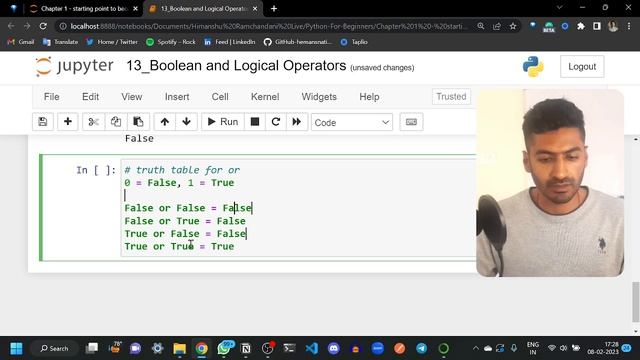The image size is (640, 360).
Task: Open a new browser tab
Action: (x=274, y=9)
